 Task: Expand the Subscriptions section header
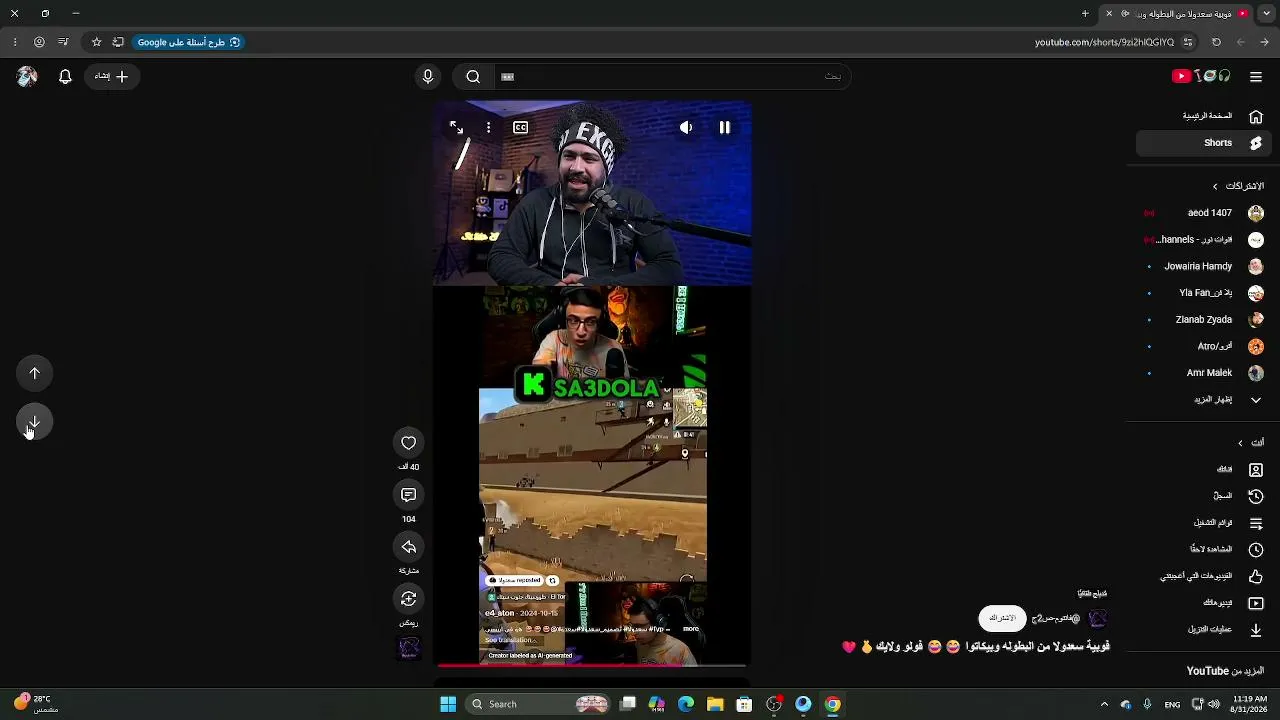coord(1238,186)
